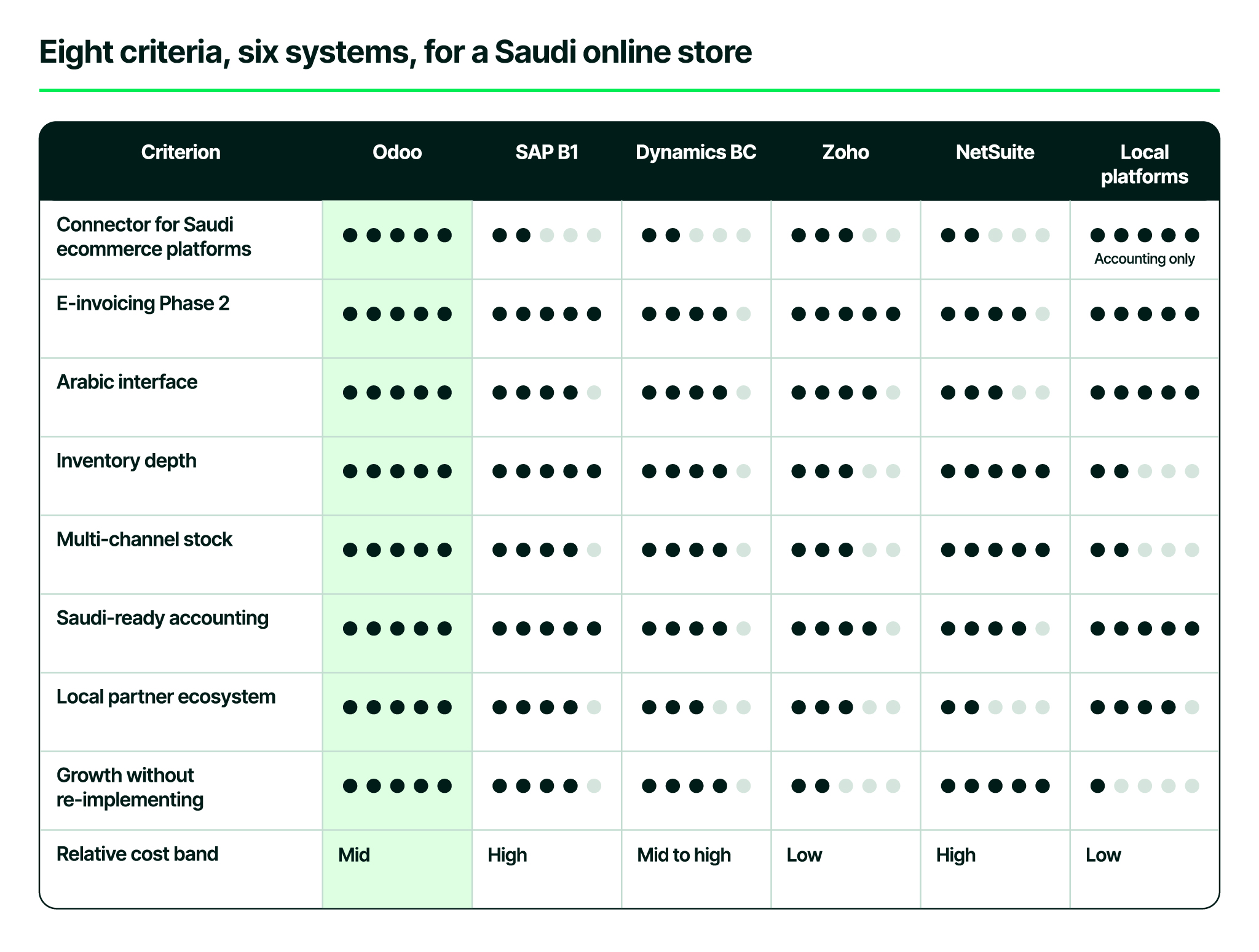
Task: Click Odoo's dot rating for Connector row
Action: pos(397,235)
